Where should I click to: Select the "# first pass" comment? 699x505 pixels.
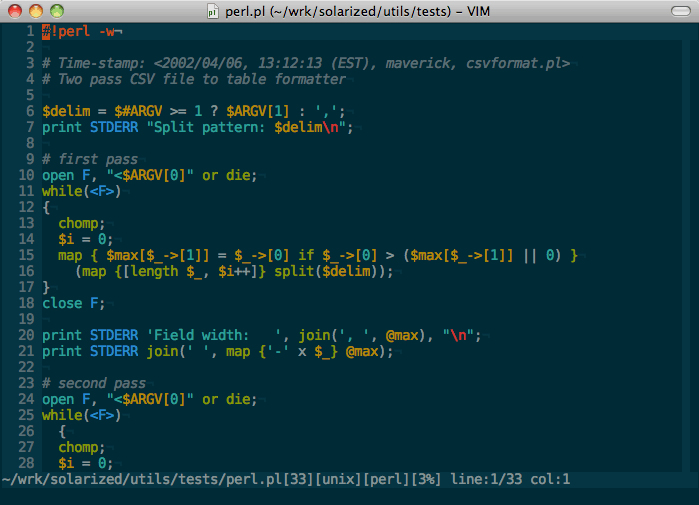90,159
